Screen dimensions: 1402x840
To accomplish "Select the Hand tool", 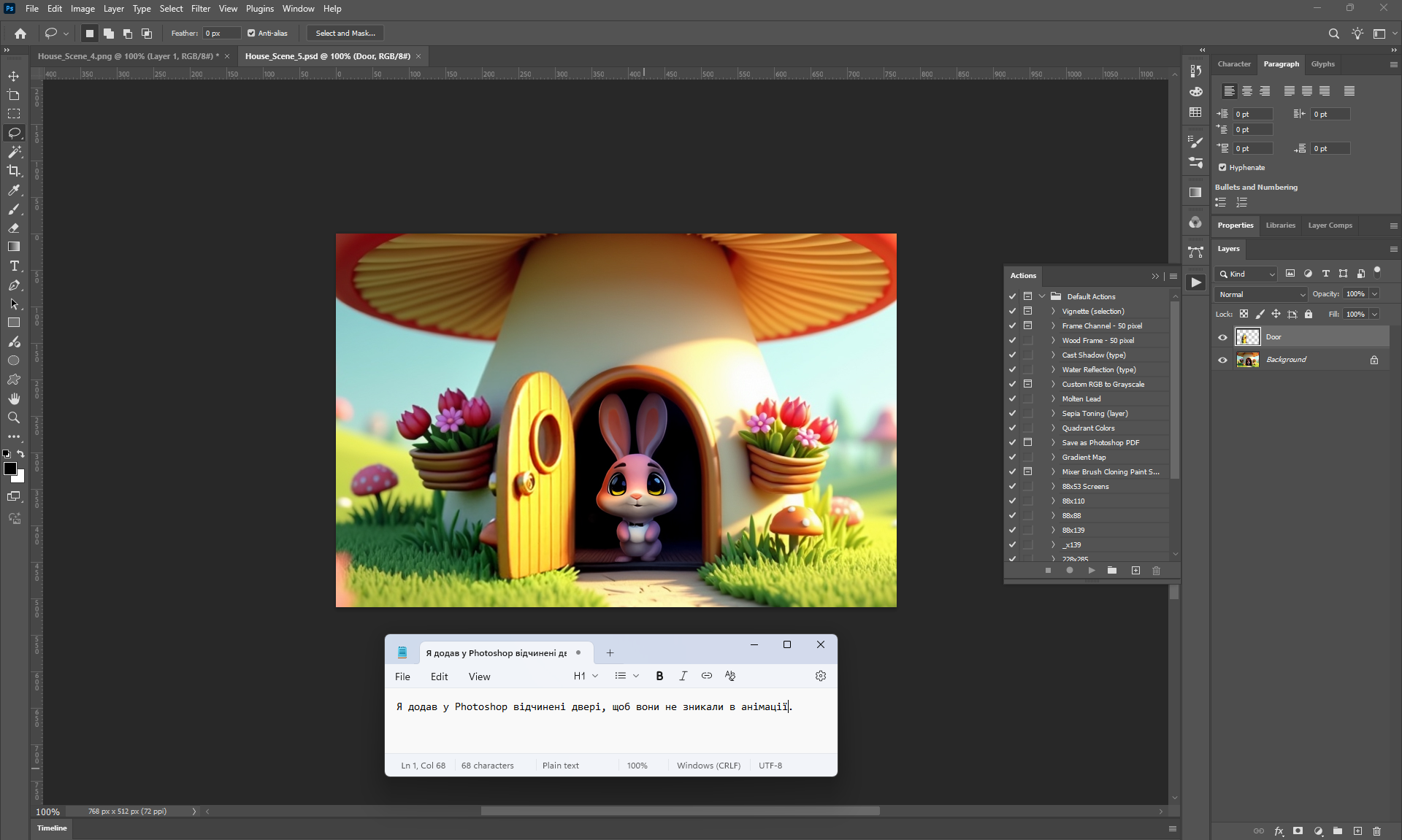I will point(14,398).
